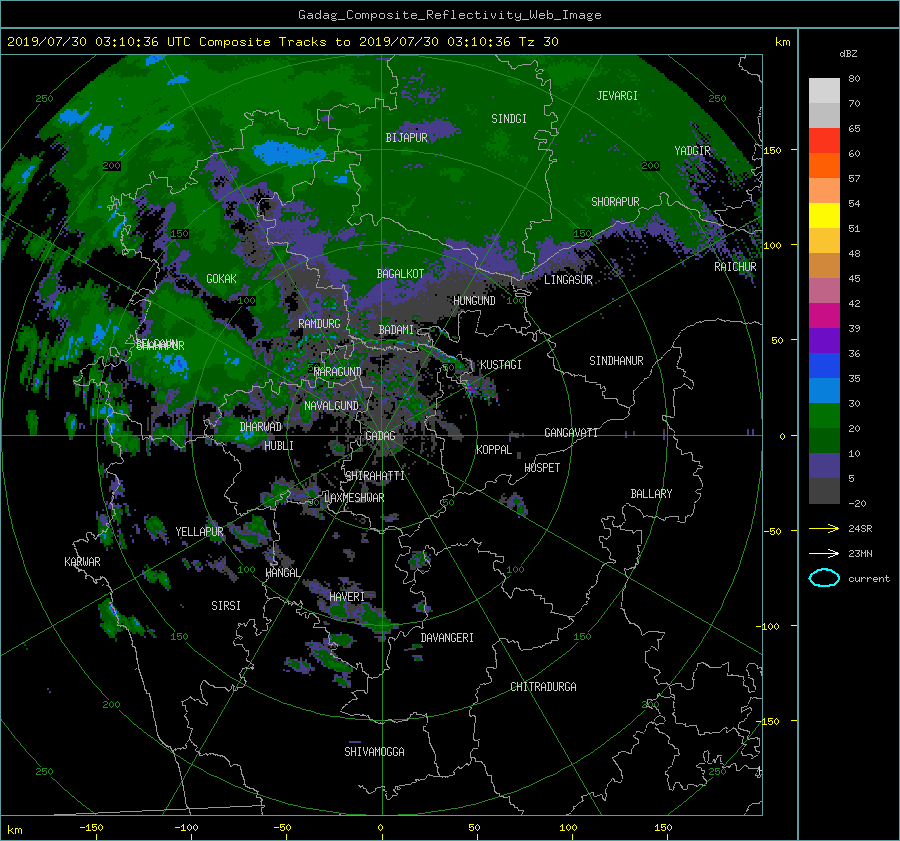Click the cyan current-track ellipse icon

824,578
